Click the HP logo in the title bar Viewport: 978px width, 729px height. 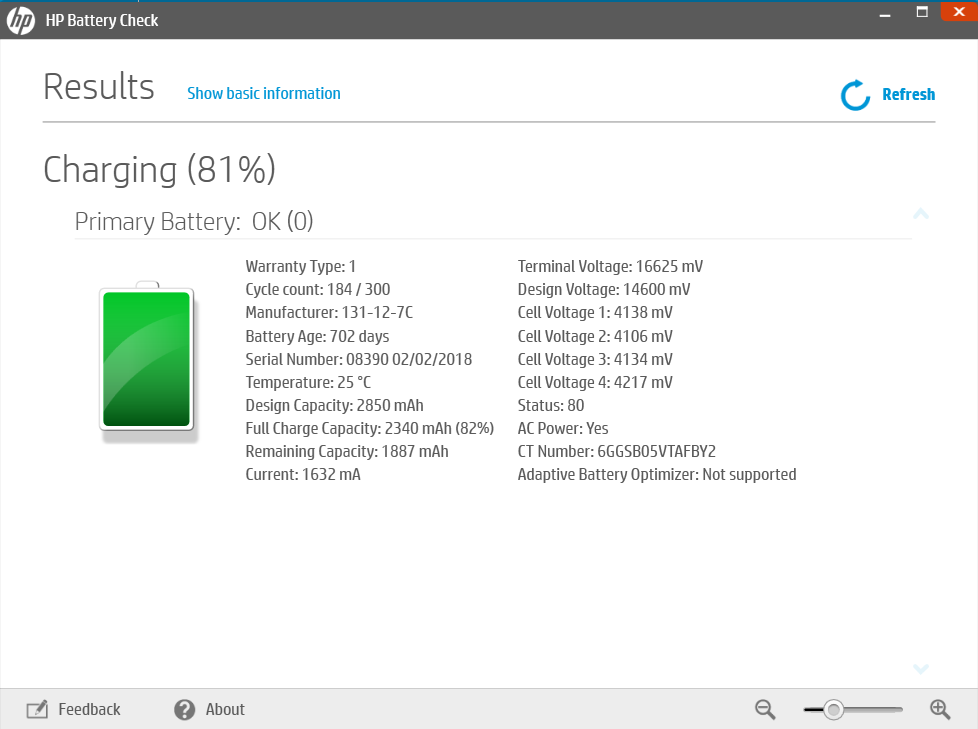pos(21,19)
